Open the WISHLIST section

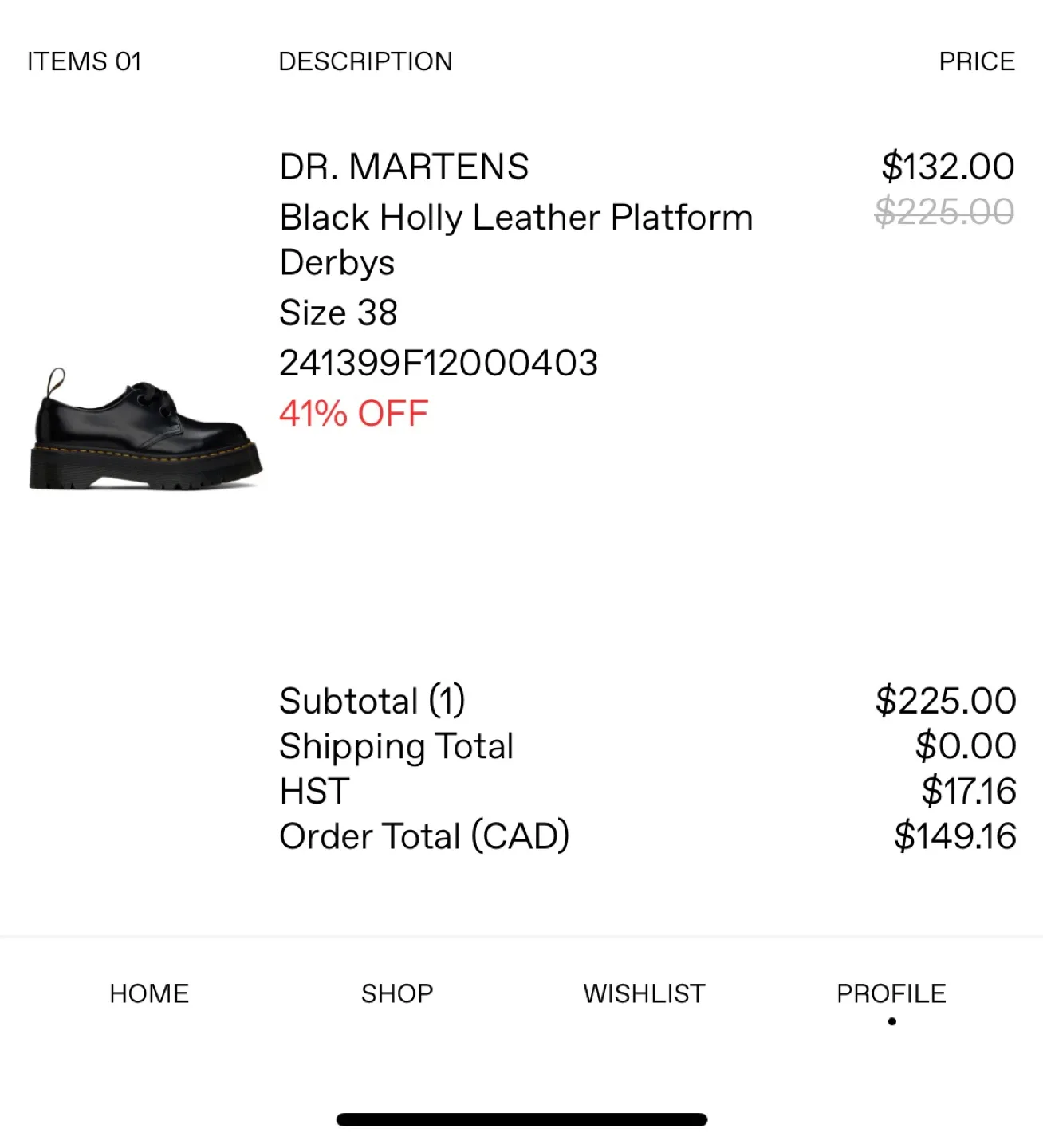643,993
